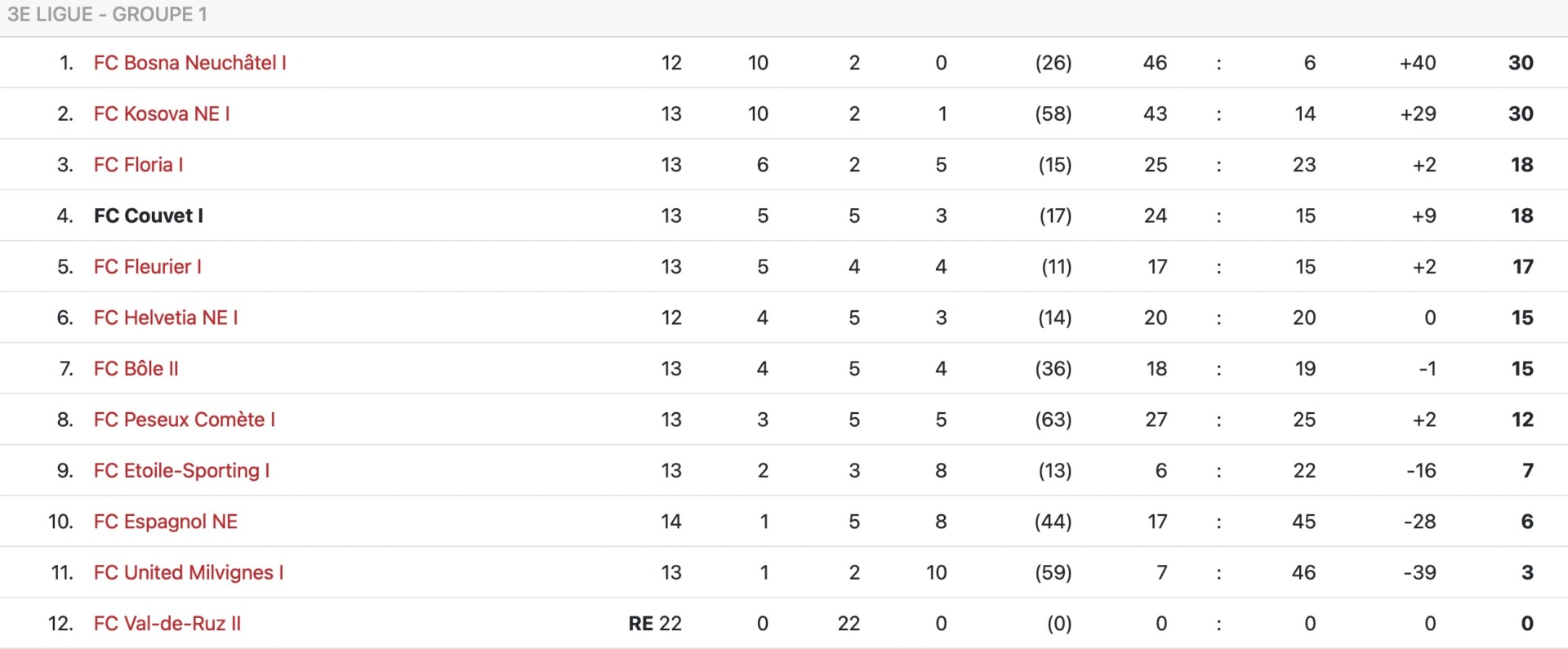Select the +40 goal difference value

point(1418,63)
